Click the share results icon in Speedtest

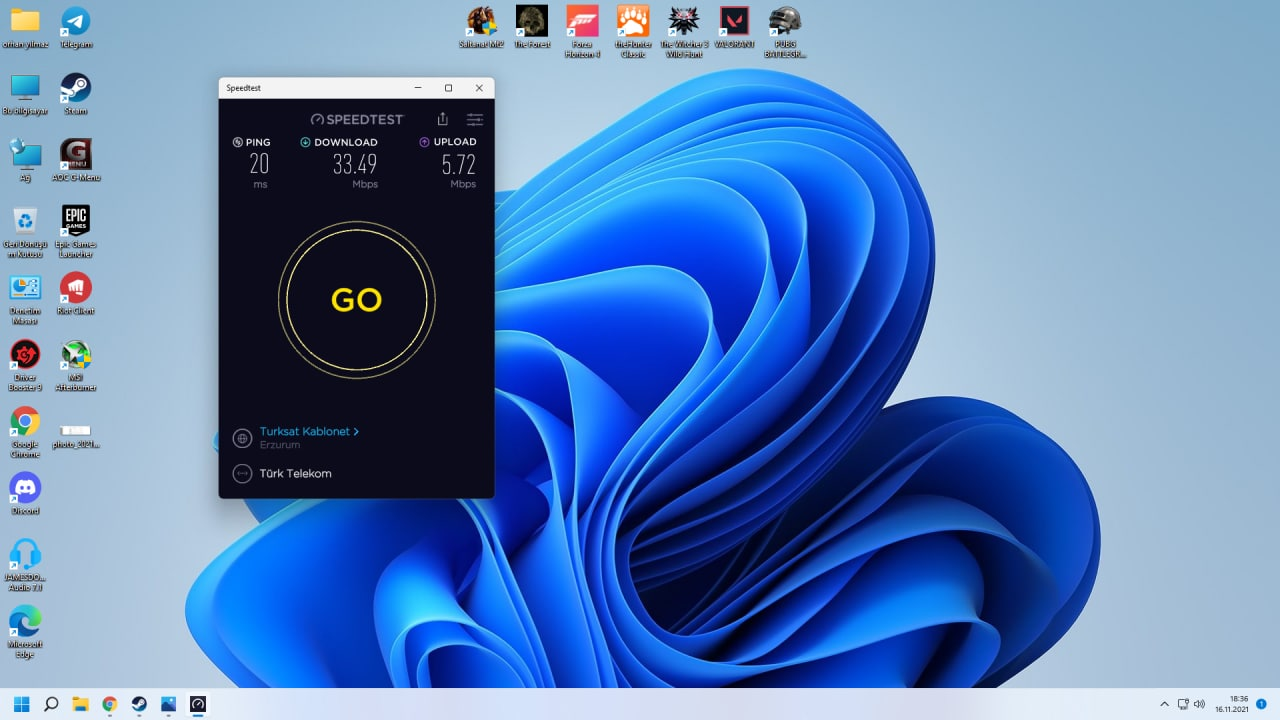click(x=443, y=119)
